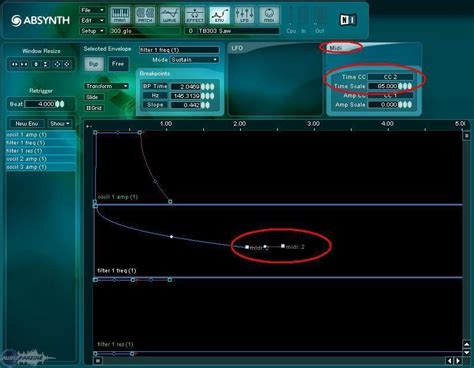
Task: Click the Retrigger Beat value 4.000
Action: [x=40, y=104]
